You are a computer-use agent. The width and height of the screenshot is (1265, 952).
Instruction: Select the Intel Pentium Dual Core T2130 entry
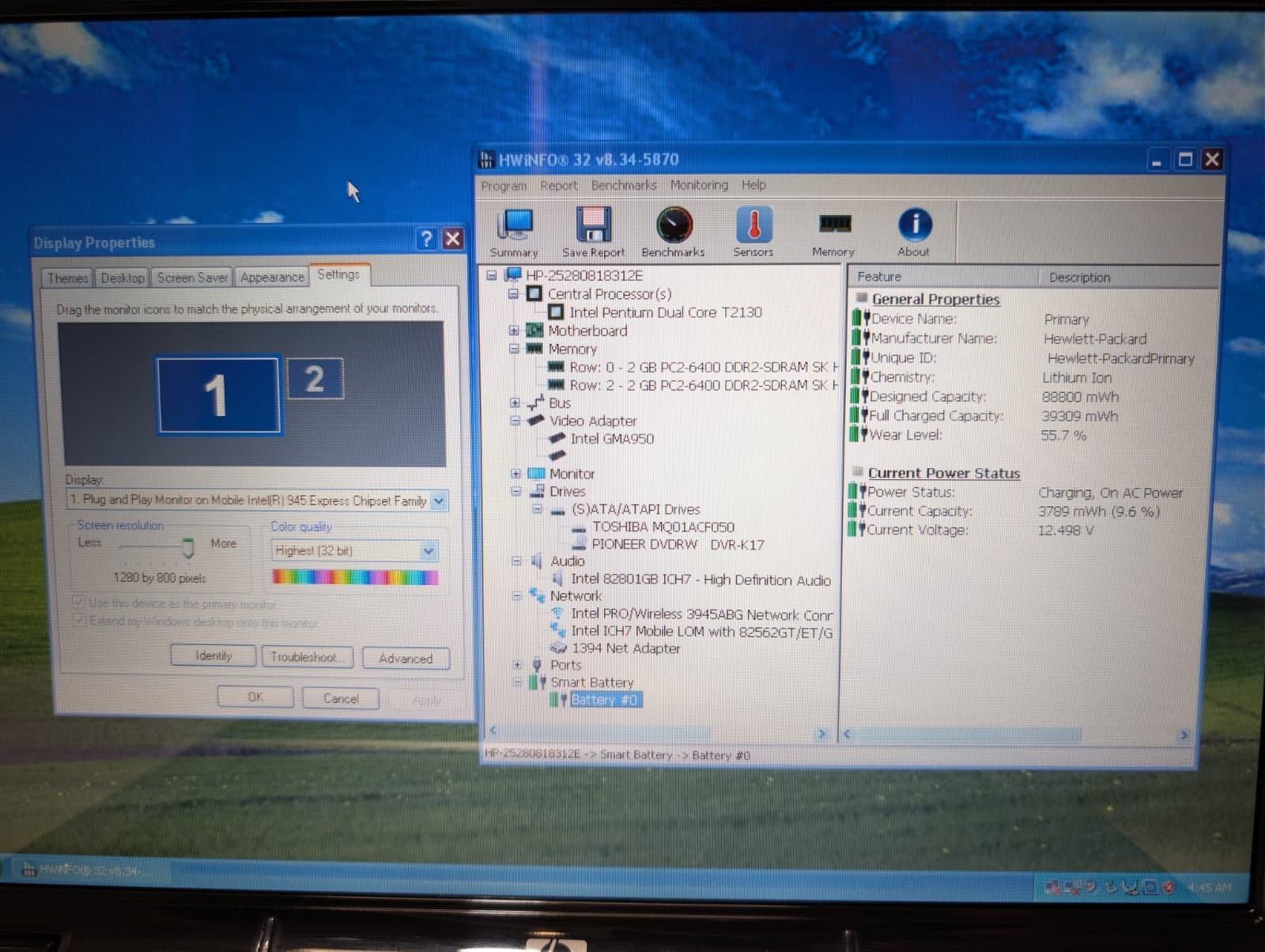pyautogui.click(x=666, y=312)
